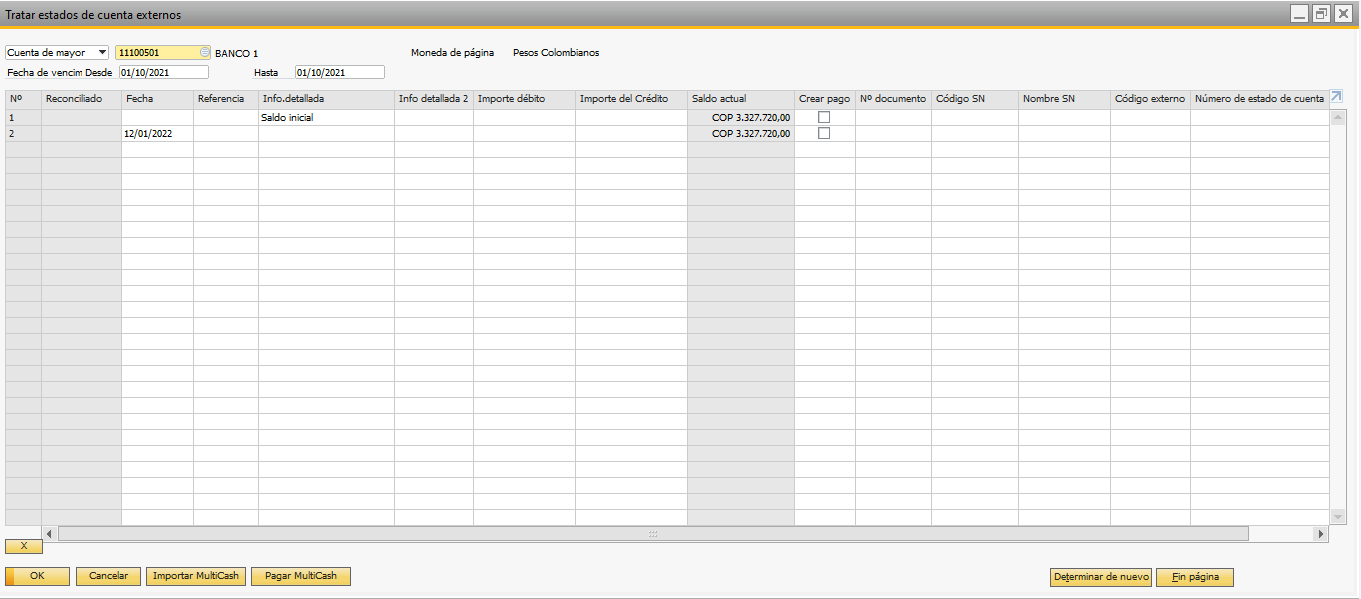
Task: Select the Hasta date field
Action: (338, 71)
